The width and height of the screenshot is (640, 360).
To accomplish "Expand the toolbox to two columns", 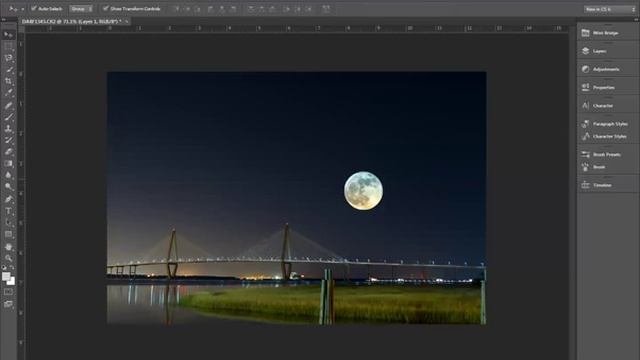I will pyautogui.click(x=4, y=19).
